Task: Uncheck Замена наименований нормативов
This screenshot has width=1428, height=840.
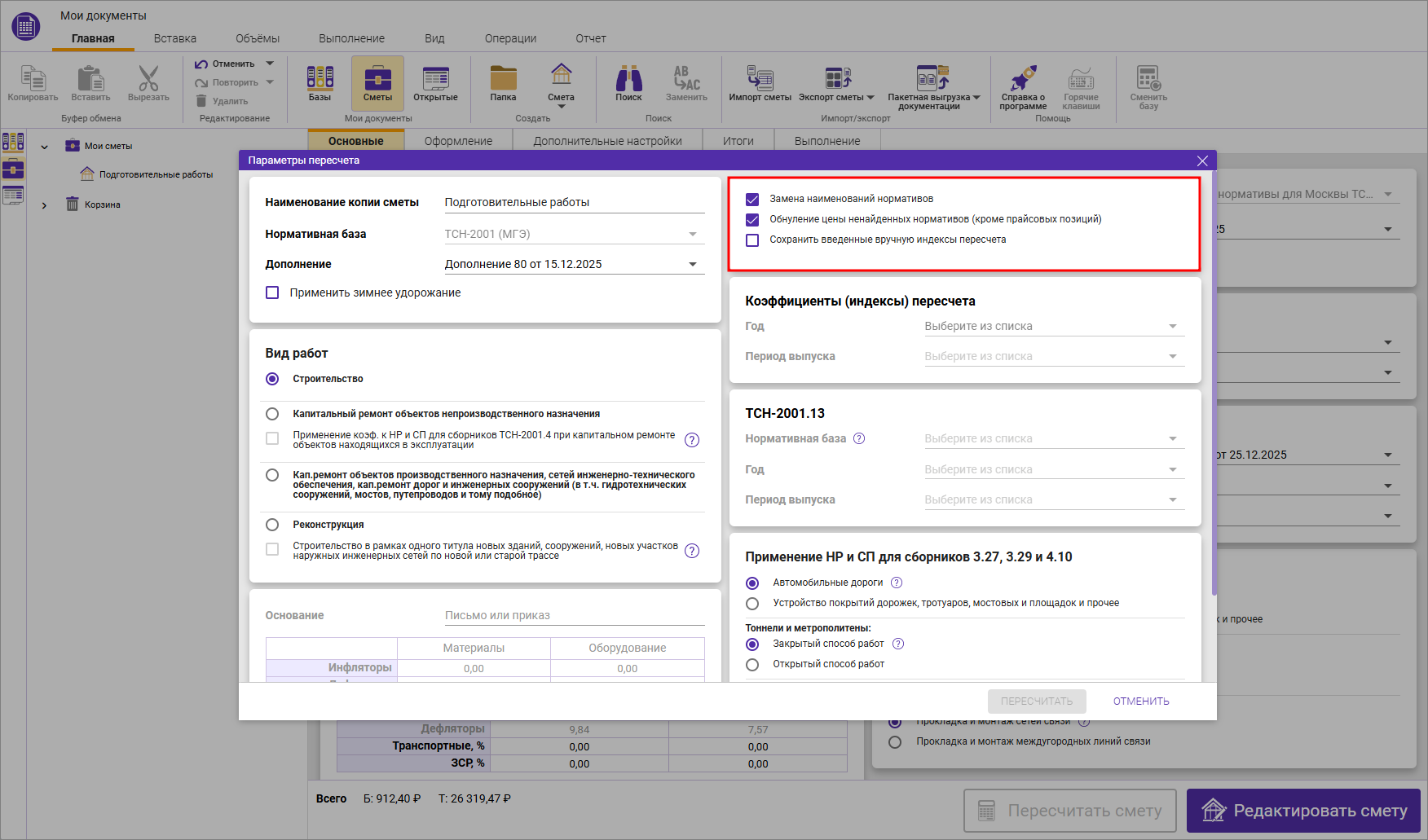Action: tap(752, 200)
